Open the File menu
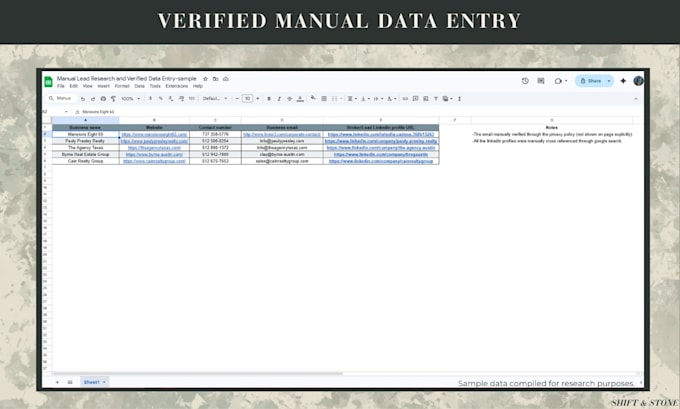The height and width of the screenshot is (409, 680). point(61,86)
